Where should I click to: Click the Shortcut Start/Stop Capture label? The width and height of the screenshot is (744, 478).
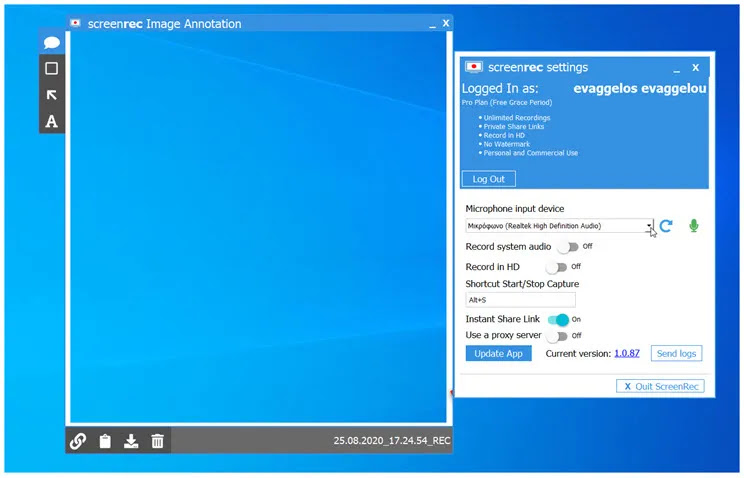pos(522,284)
